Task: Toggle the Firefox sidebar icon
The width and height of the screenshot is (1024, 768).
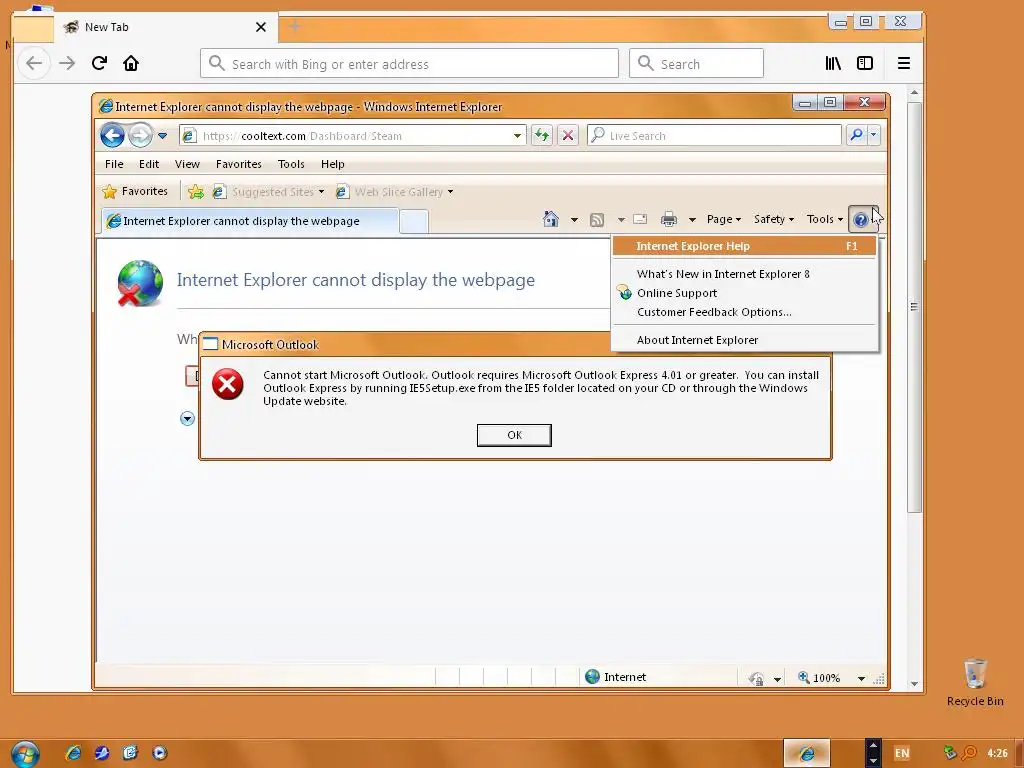Action: tap(865, 63)
